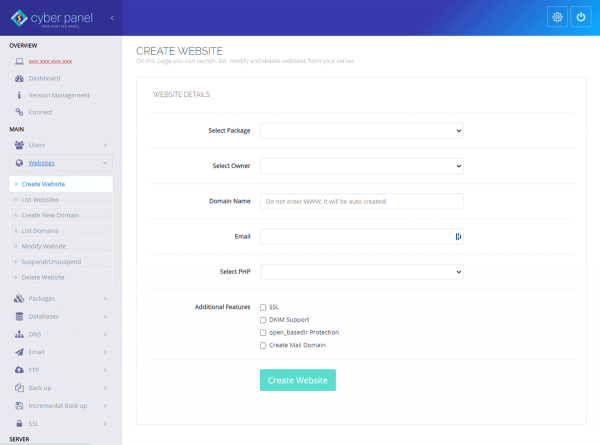This screenshot has width=600, height=445.
Task: Expand the Email submenu arrow
Action: [105, 352]
